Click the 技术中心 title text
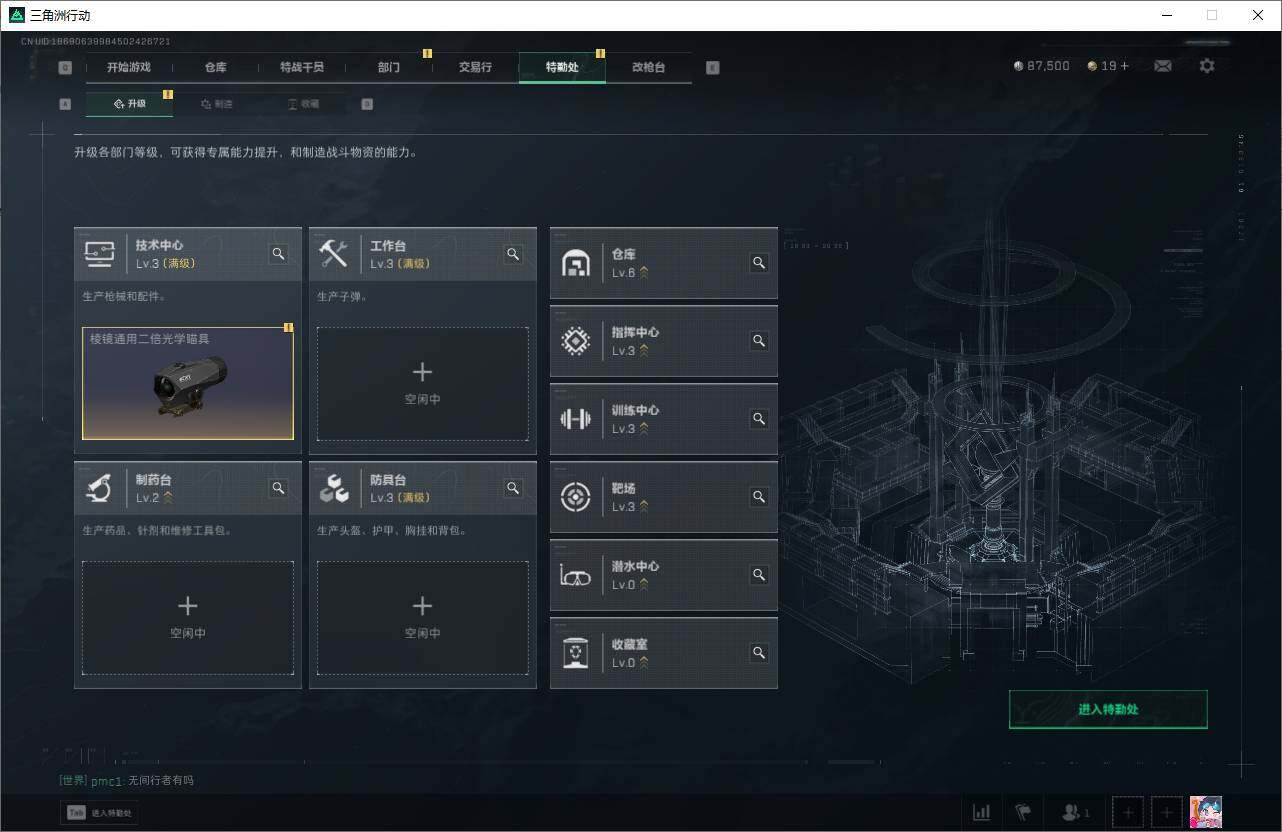 [159, 246]
